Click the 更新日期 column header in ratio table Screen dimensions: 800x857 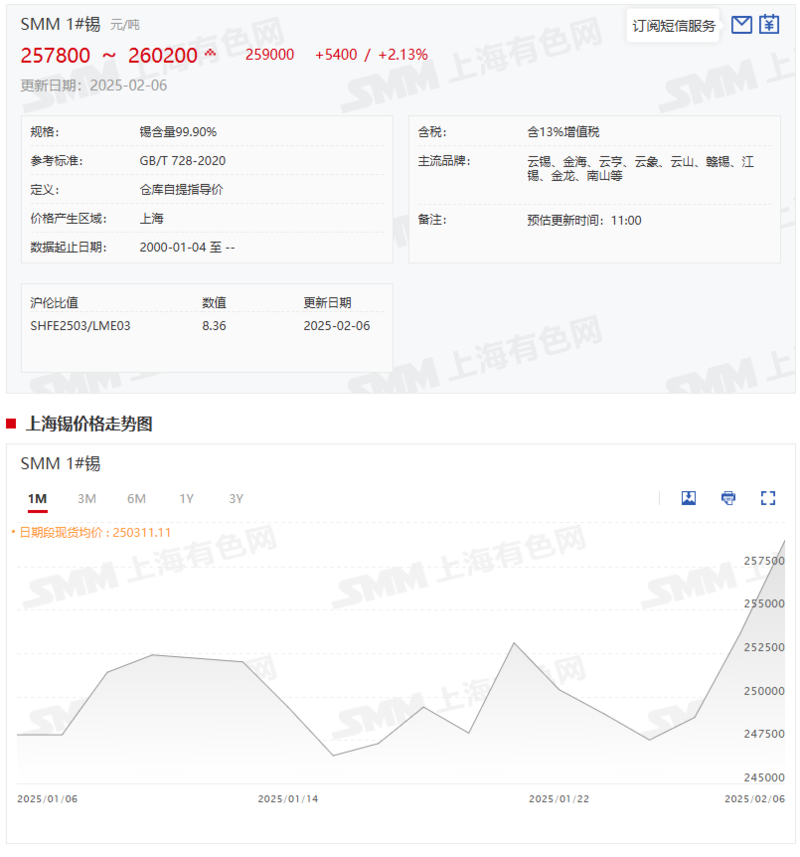(327, 302)
